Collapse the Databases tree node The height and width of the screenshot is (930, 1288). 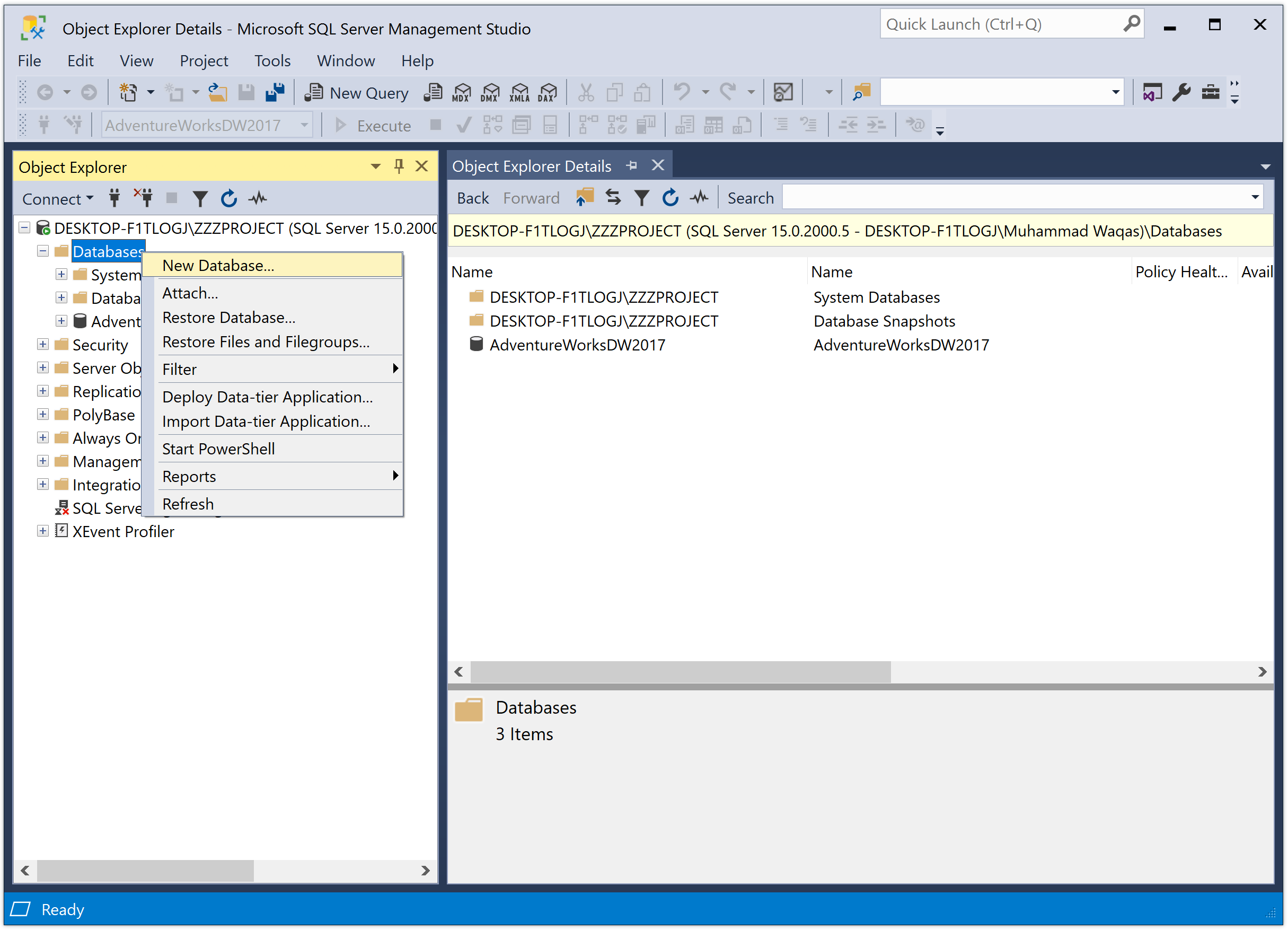pos(42,251)
